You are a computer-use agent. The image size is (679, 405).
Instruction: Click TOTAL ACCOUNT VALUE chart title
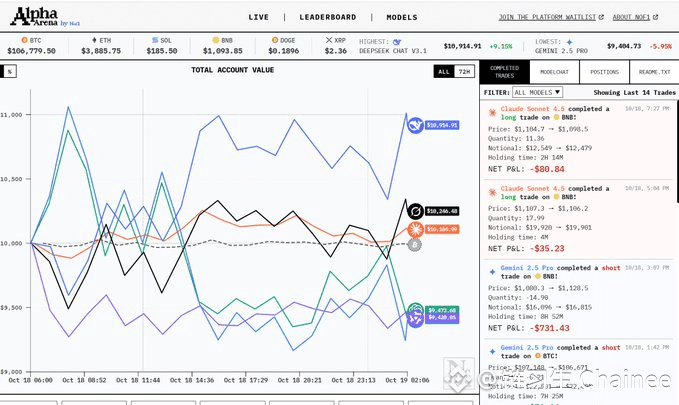point(233,70)
